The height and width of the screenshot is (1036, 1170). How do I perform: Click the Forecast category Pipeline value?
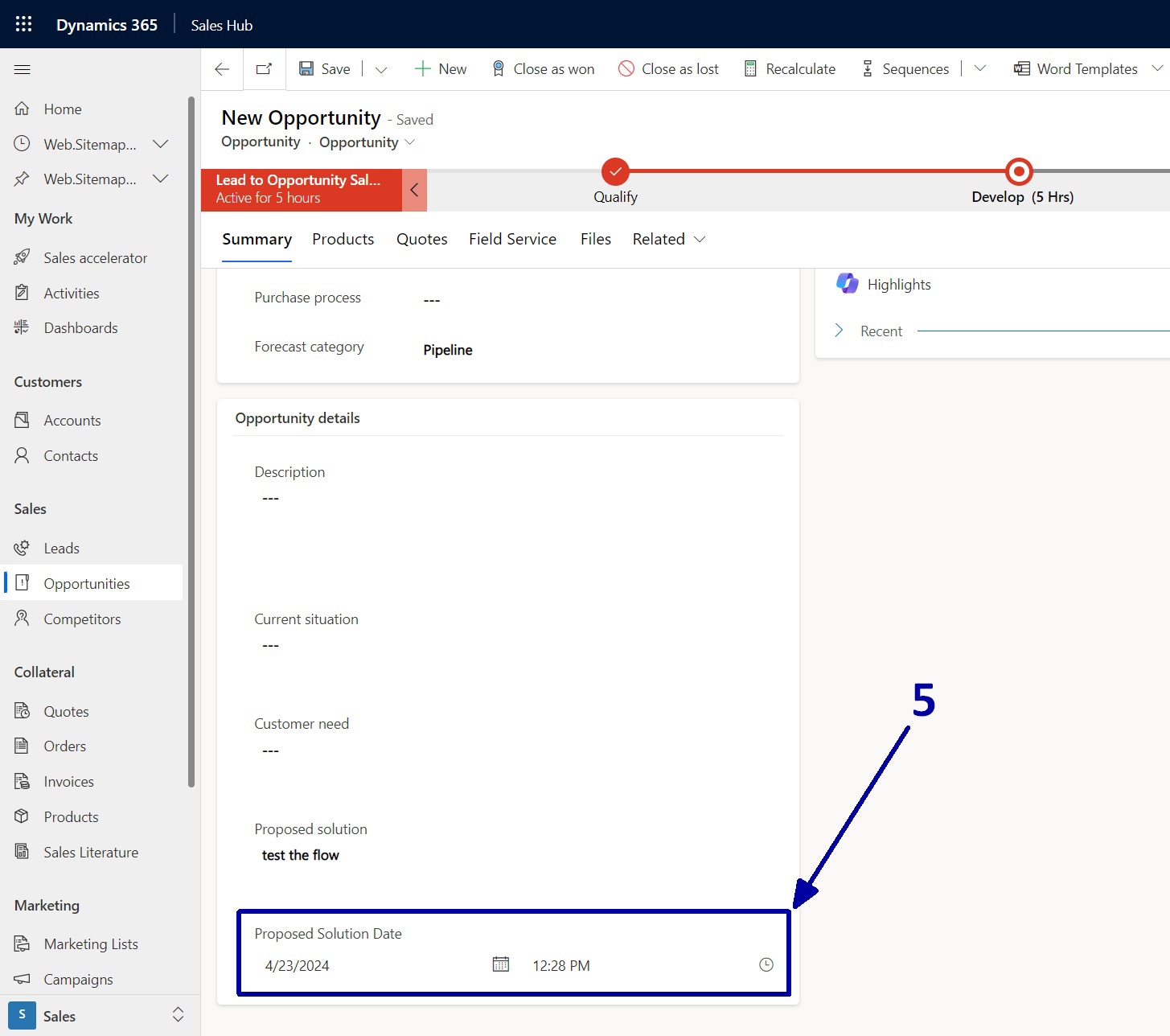(x=448, y=350)
